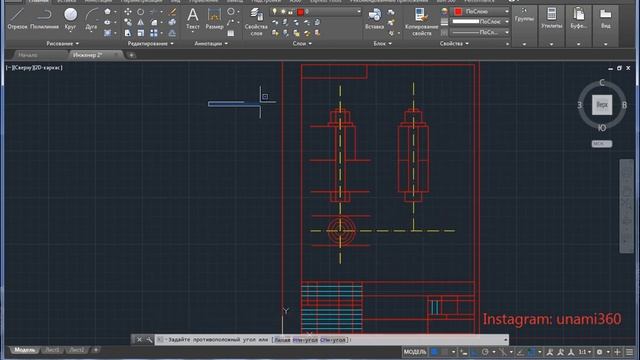Switch to the Лист1 layout tab
640x360 pixels.
coord(52,350)
